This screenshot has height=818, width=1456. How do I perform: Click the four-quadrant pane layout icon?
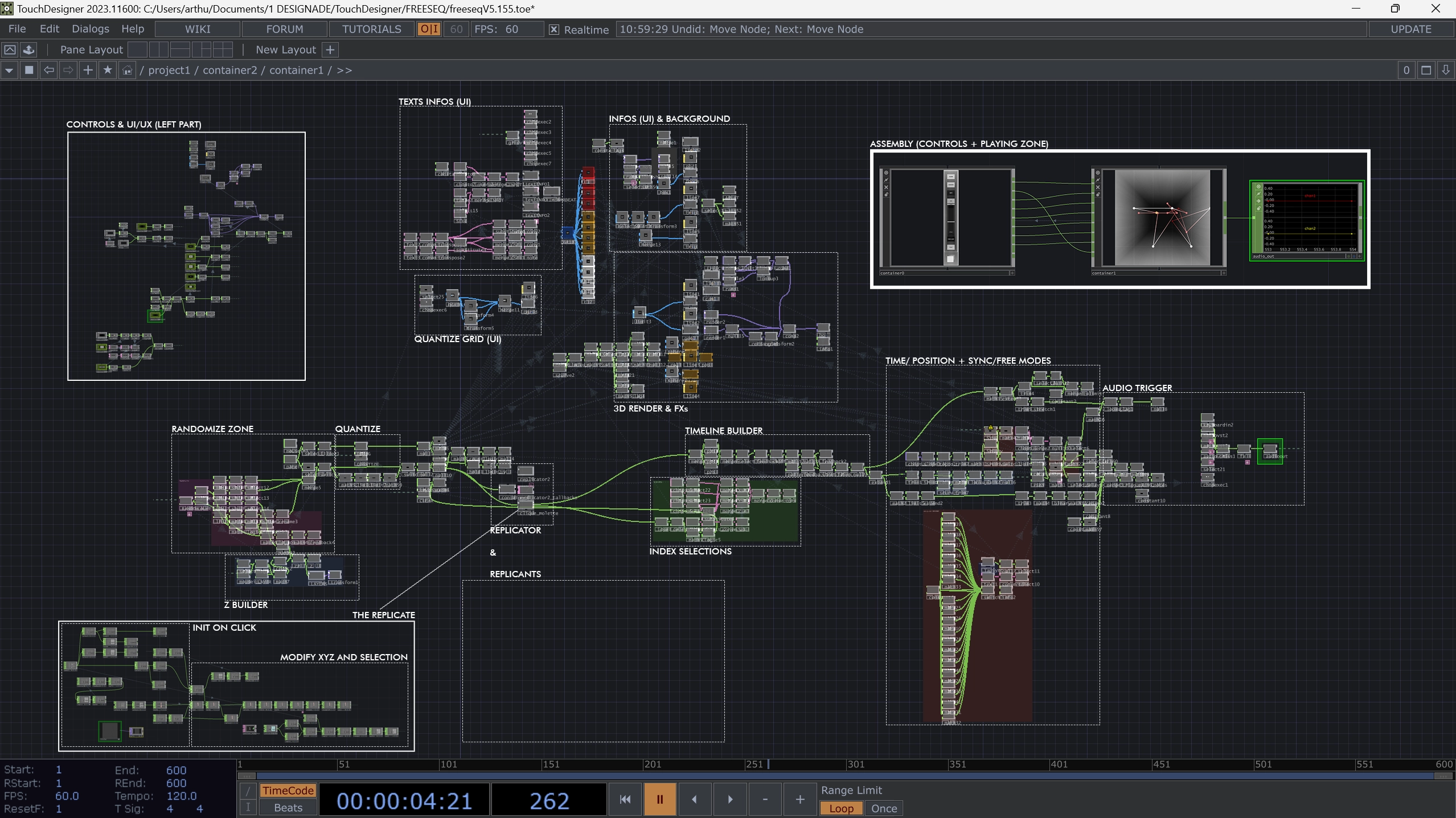223,50
